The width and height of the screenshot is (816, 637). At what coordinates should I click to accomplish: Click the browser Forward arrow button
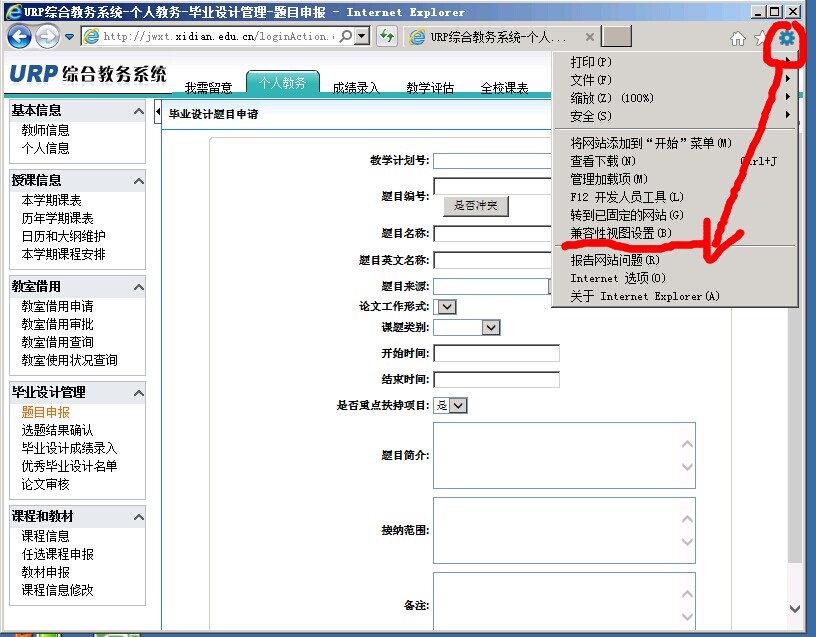click(x=47, y=37)
